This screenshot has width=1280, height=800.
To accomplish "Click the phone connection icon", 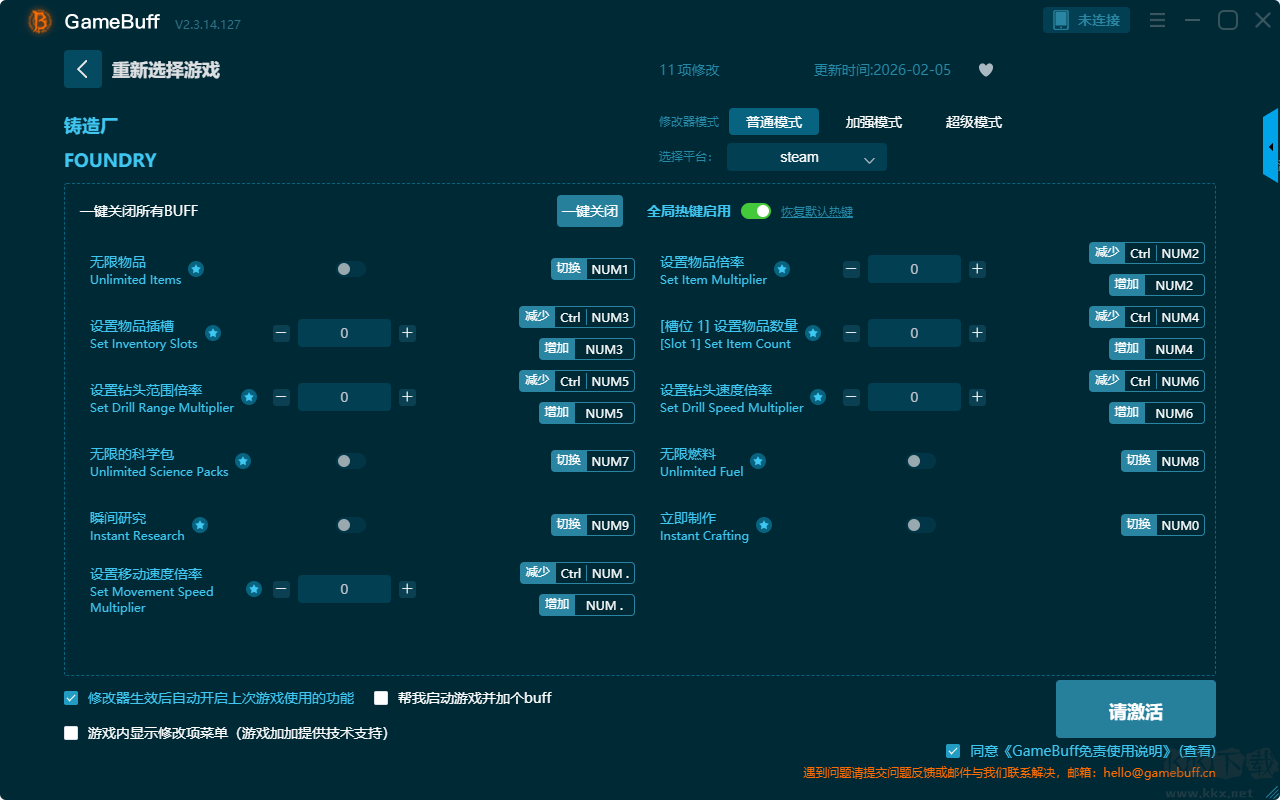I will tap(1061, 20).
